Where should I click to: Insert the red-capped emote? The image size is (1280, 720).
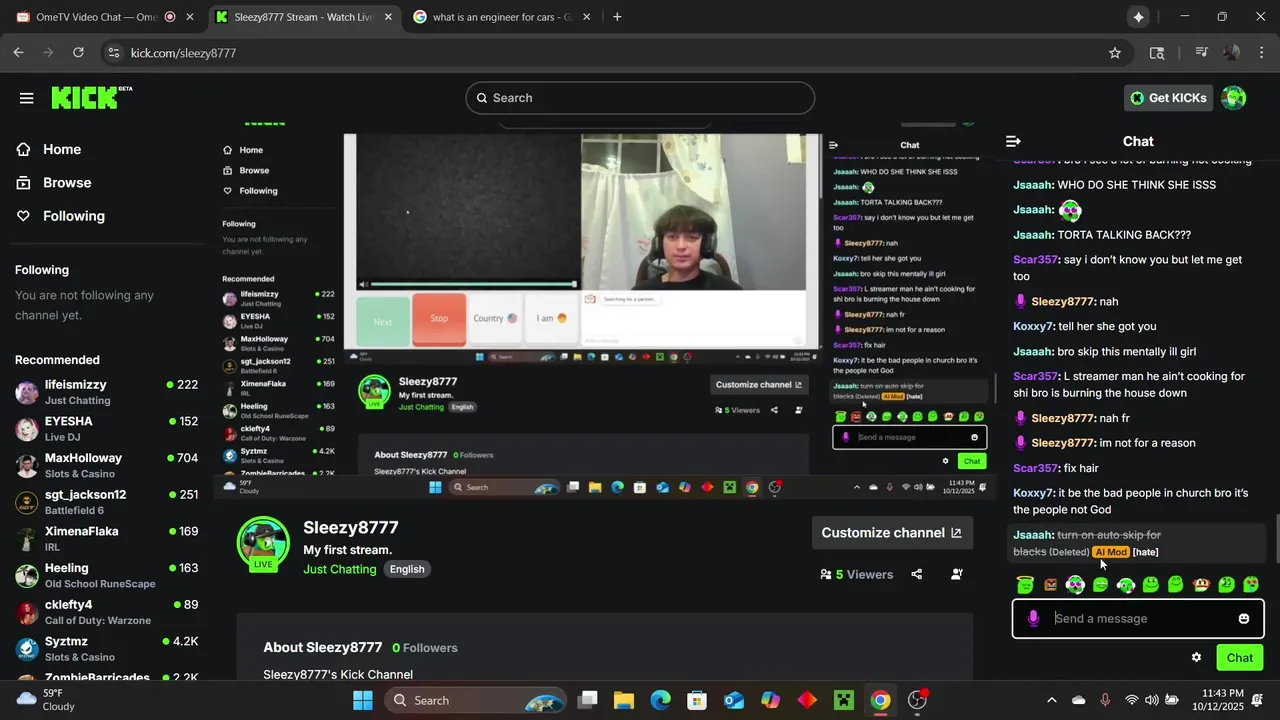coord(1201,584)
